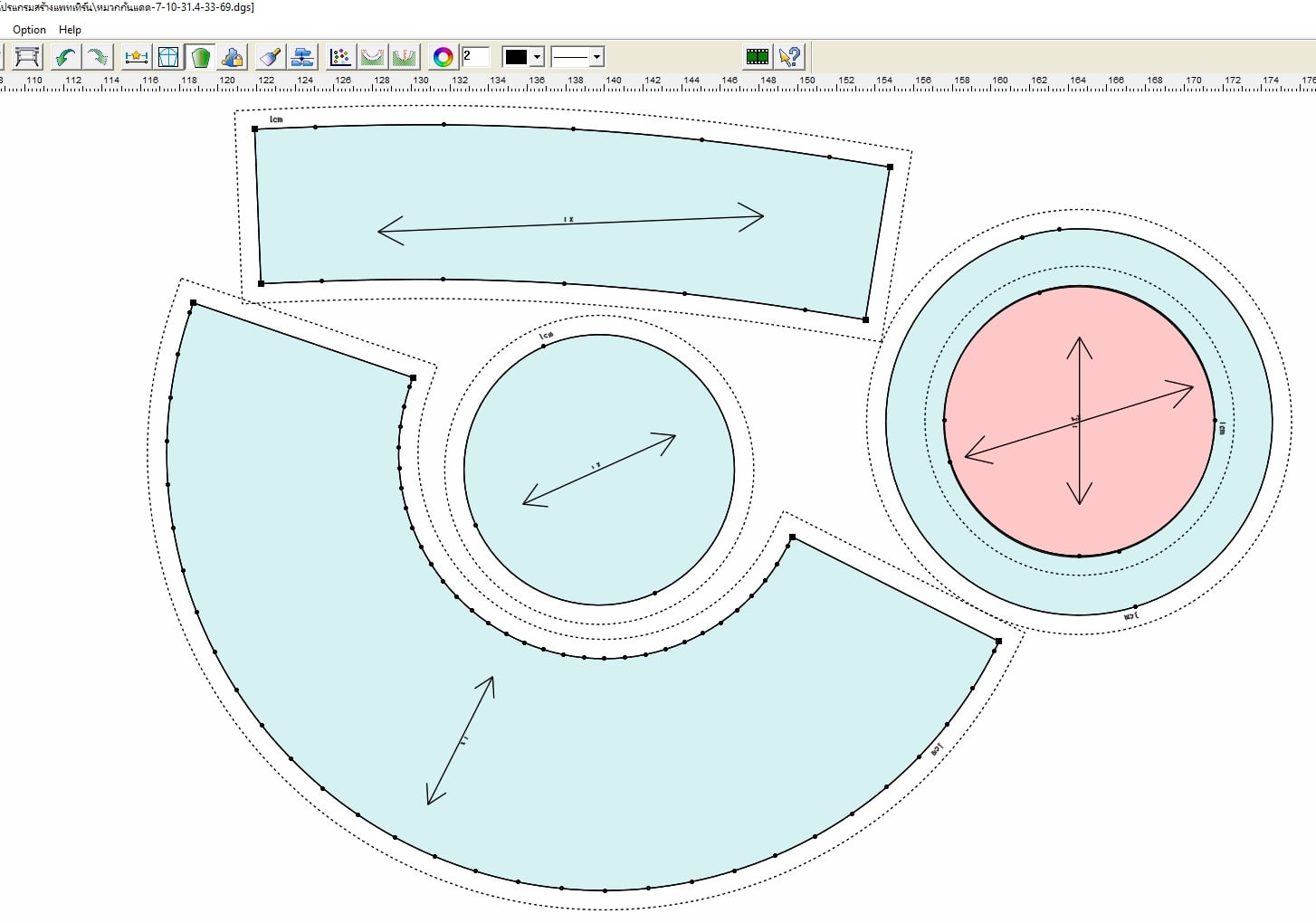Open the scatter chart points icon
Screen dimensions: 1316x923
tap(340, 57)
